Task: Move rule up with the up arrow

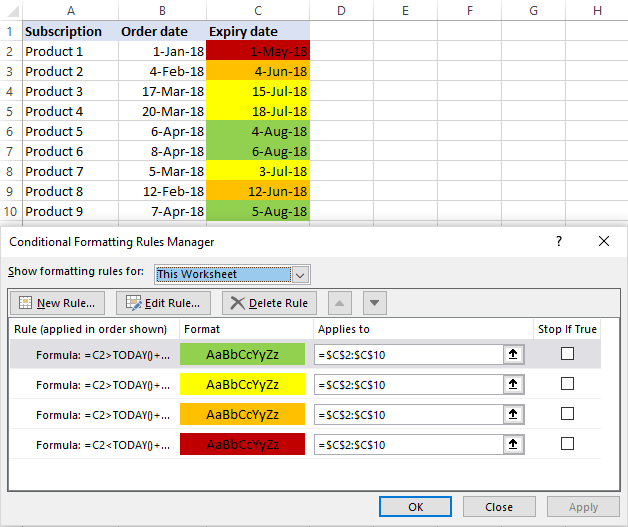Action: click(340, 303)
